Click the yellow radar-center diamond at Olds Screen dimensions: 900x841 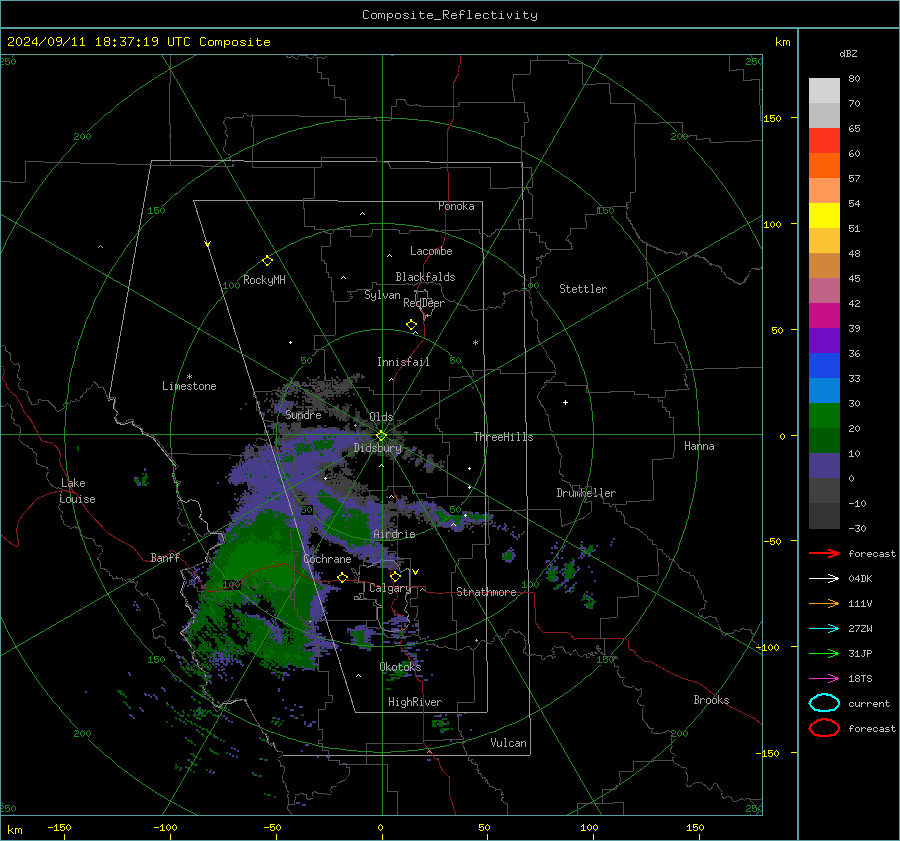tap(381, 436)
